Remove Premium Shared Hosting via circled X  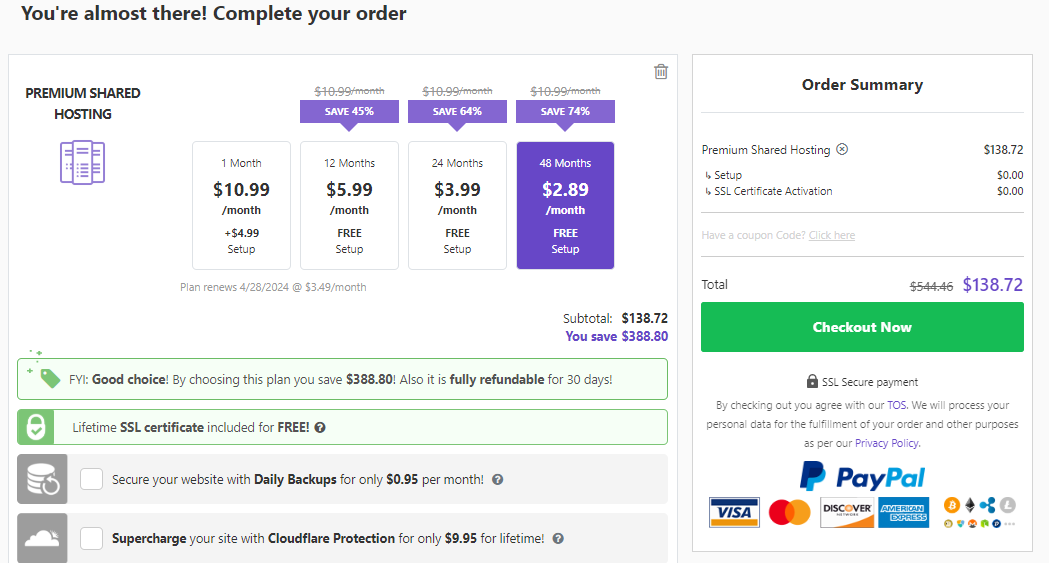[842, 149]
